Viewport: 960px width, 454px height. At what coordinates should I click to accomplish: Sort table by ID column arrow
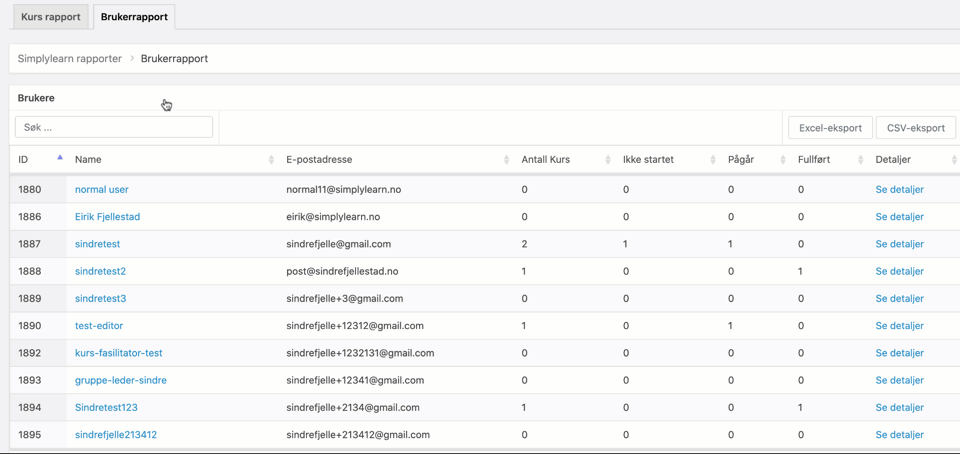coord(60,158)
